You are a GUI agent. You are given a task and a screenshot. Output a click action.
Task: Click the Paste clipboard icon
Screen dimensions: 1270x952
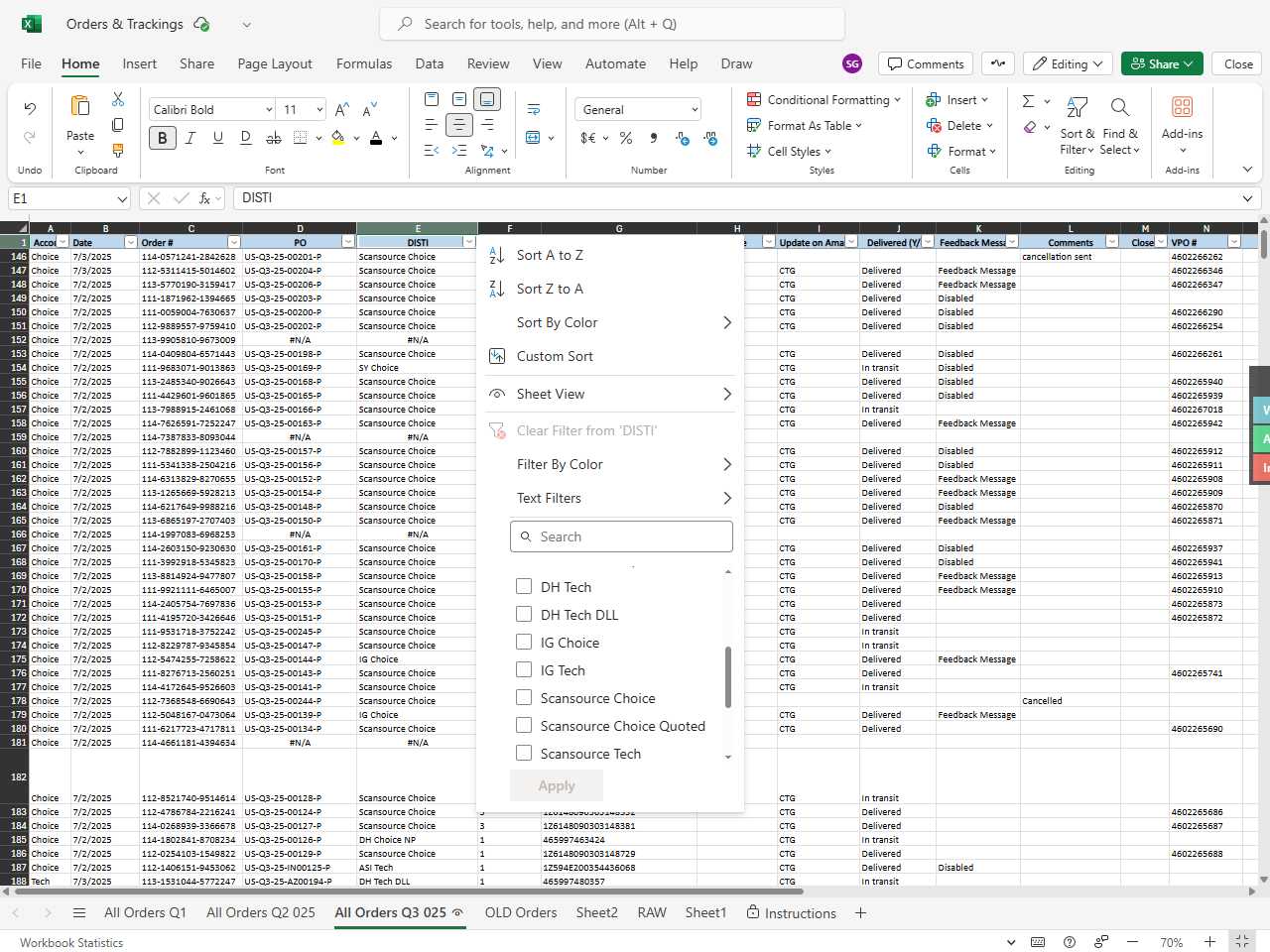point(80,106)
